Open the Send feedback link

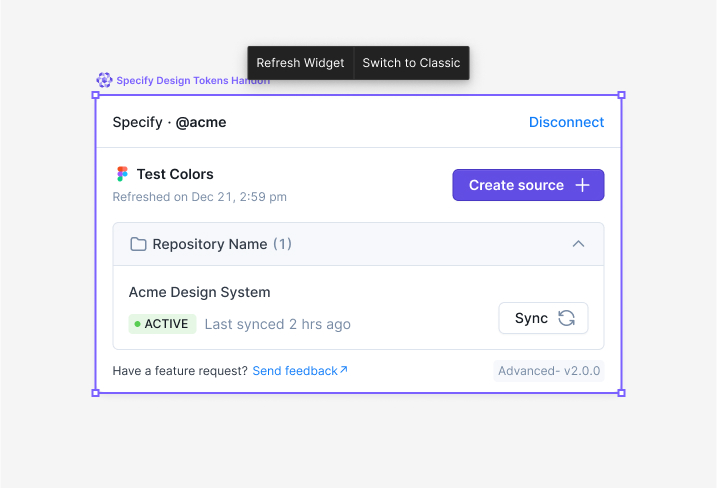tap(300, 370)
